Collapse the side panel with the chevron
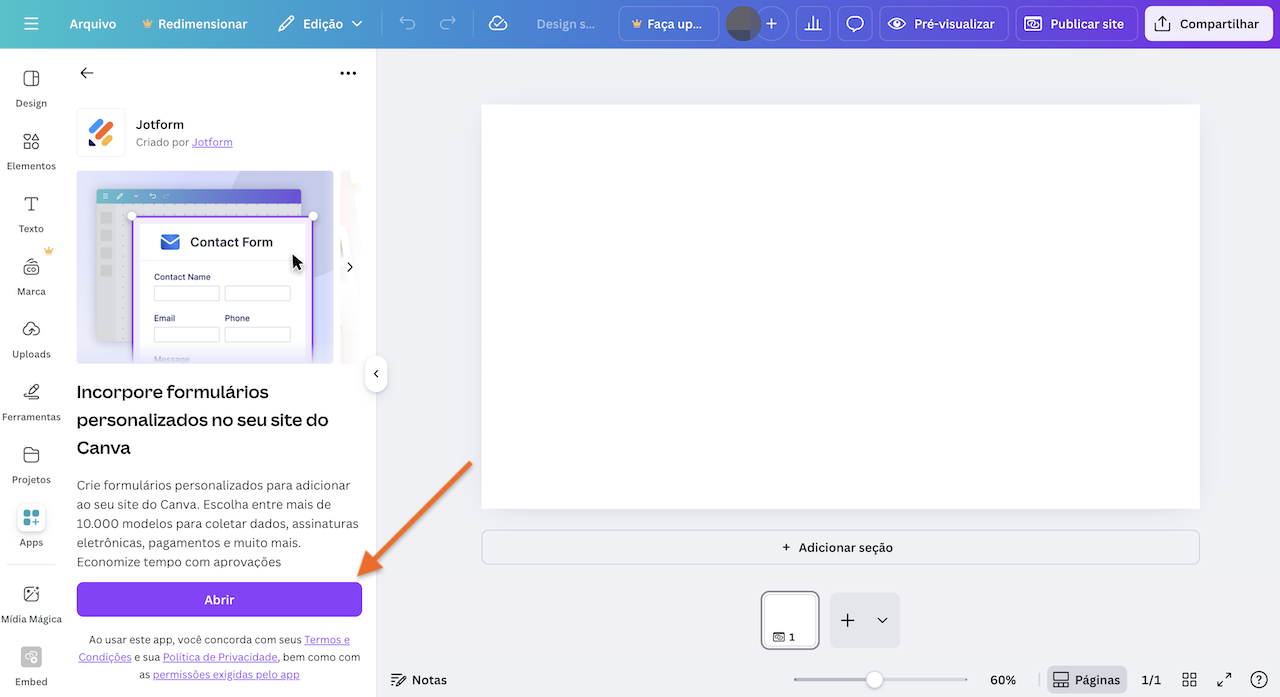 pyautogui.click(x=376, y=374)
